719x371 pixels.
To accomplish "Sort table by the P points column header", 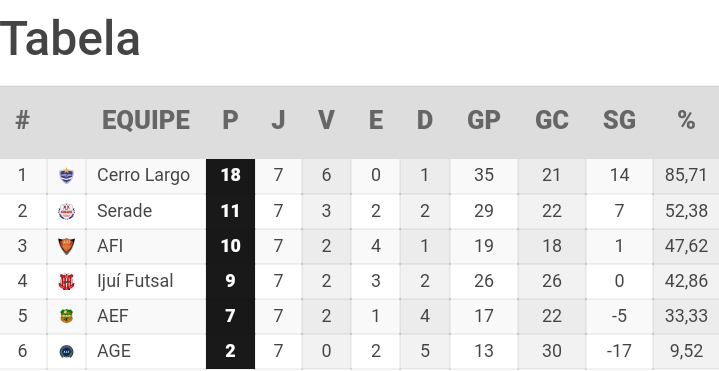I will [230, 120].
